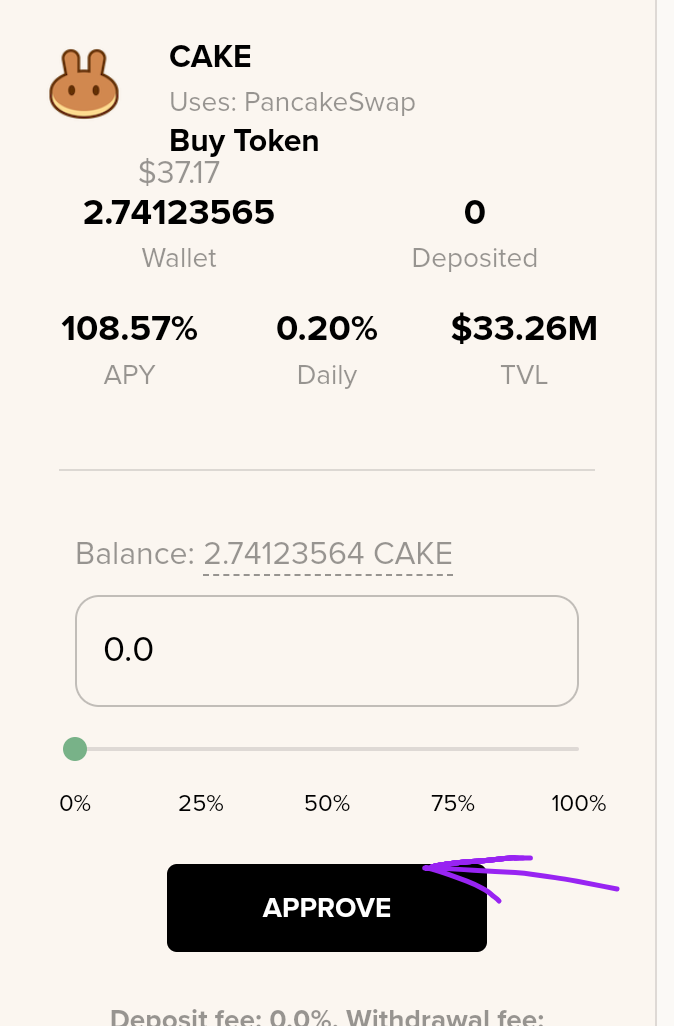Viewport: 674px width, 1026px height.
Task: Click the Deposit fee text line
Action: [x=327, y=1016]
